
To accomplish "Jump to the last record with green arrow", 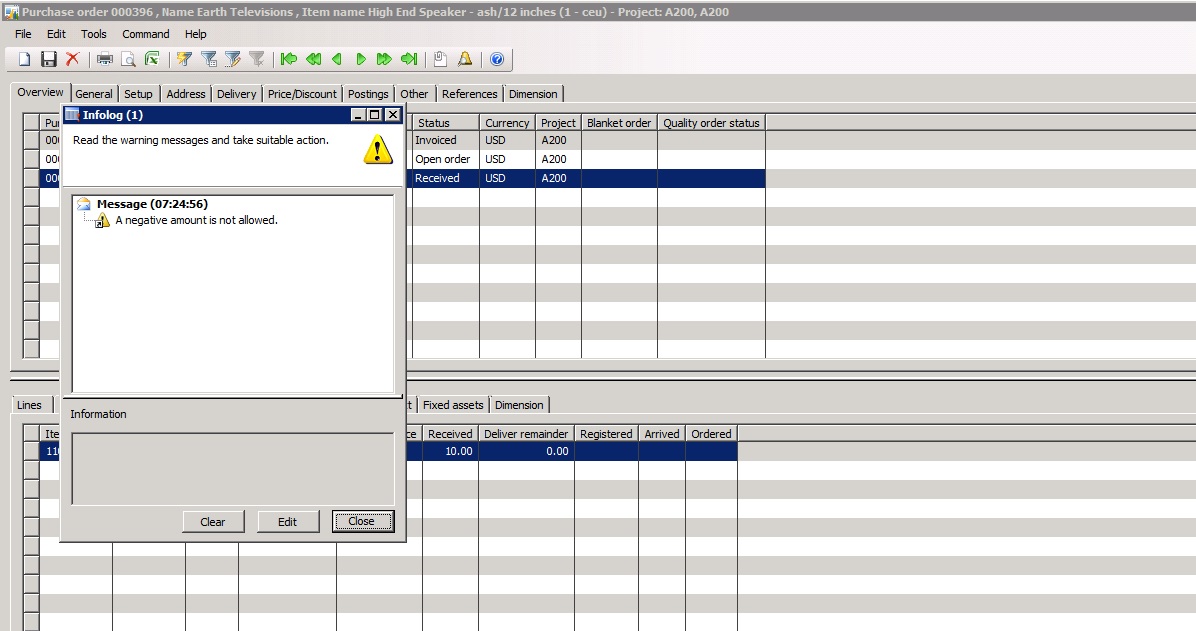I will click(409, 60).
